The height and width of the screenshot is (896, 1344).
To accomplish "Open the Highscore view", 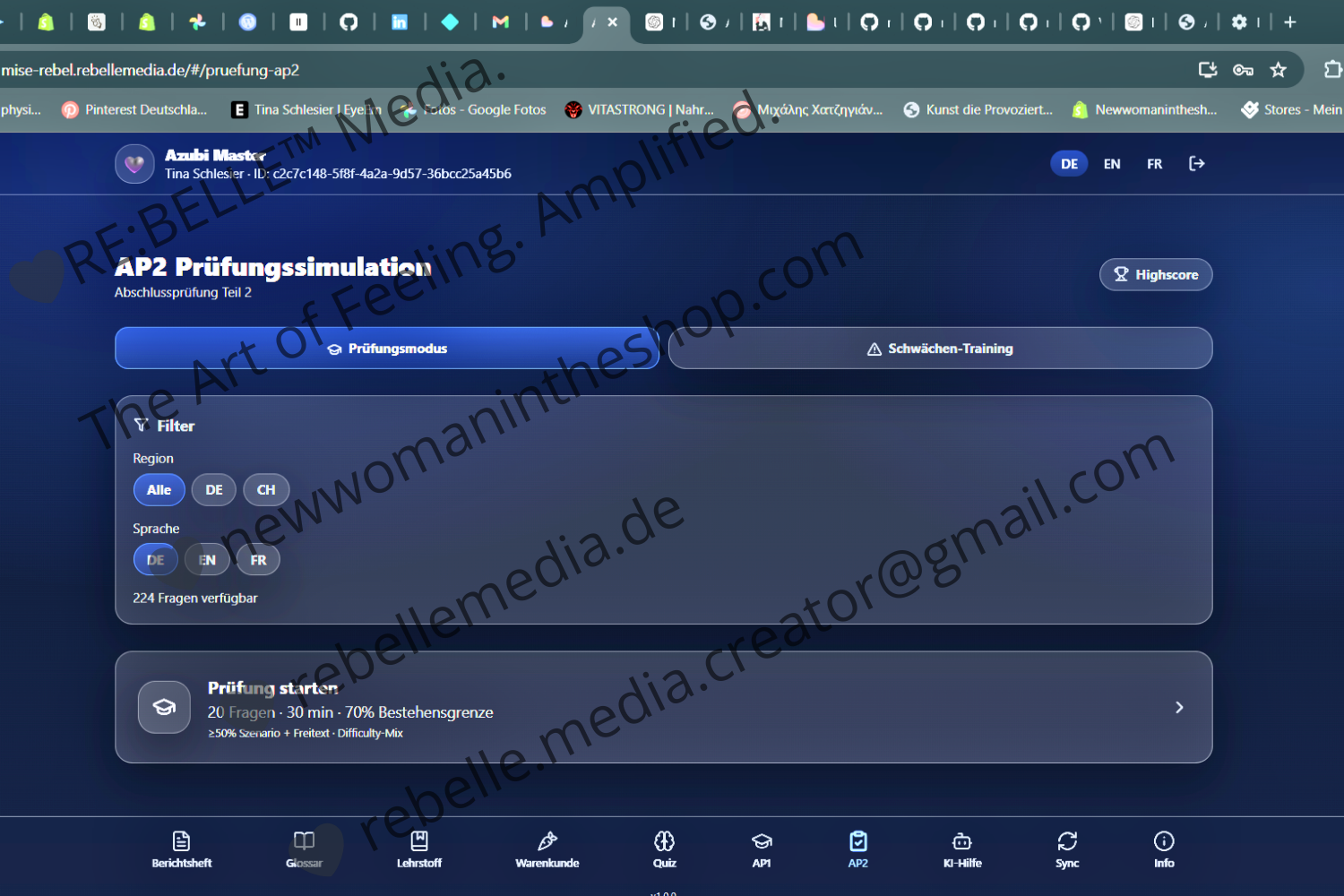I will pyautogui.click(x=1156, y=274).
